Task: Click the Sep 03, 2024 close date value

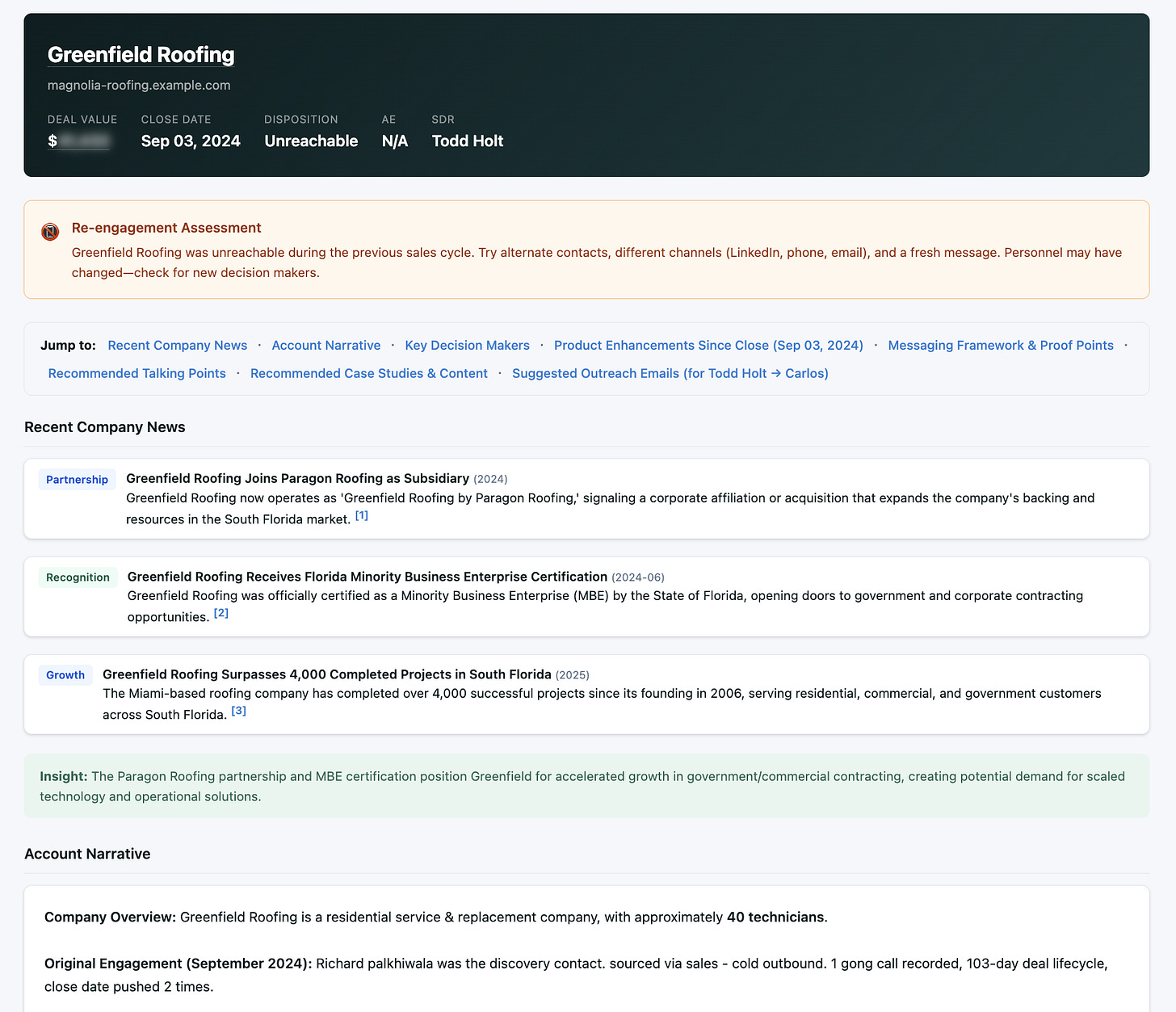Action: (191, 141)
